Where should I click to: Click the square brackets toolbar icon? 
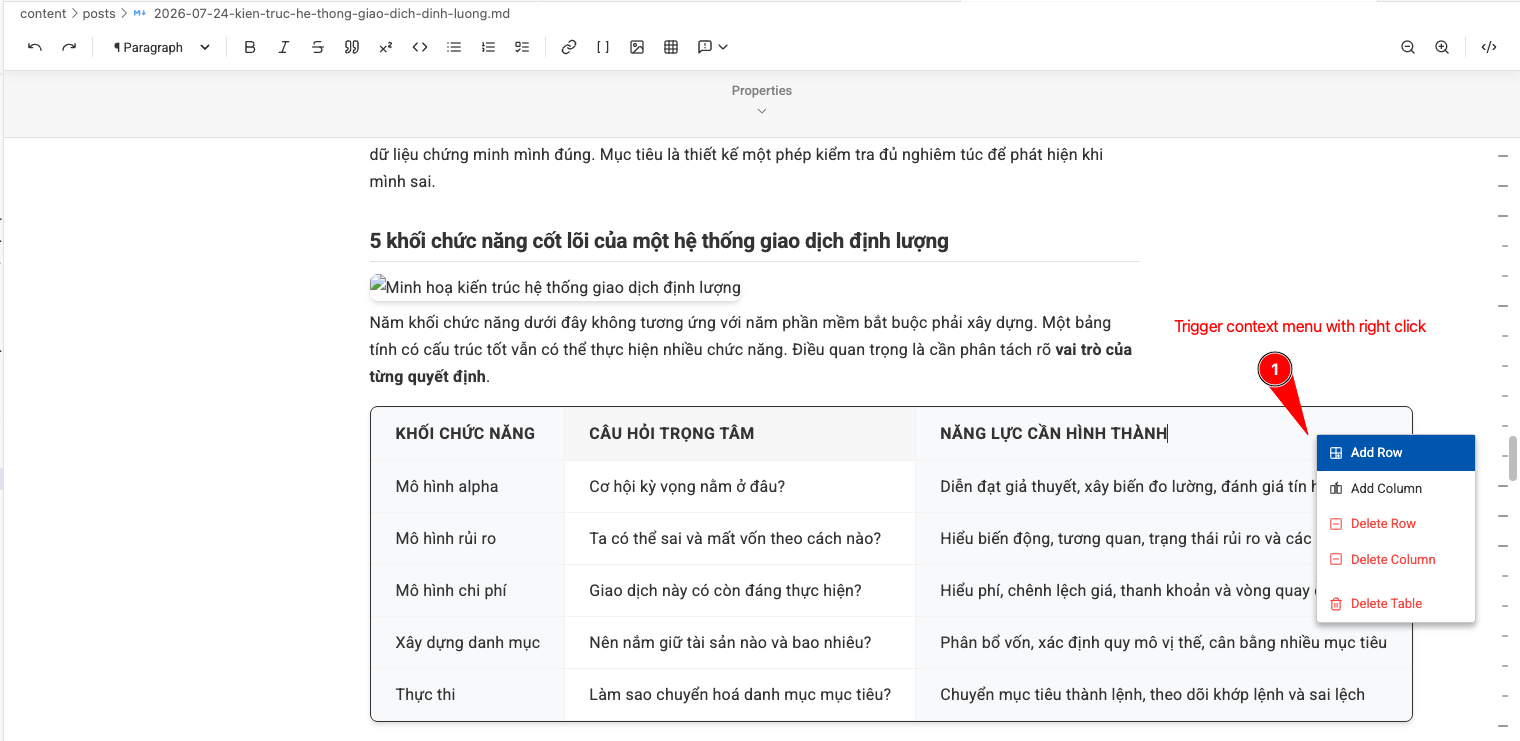(603, 47)
